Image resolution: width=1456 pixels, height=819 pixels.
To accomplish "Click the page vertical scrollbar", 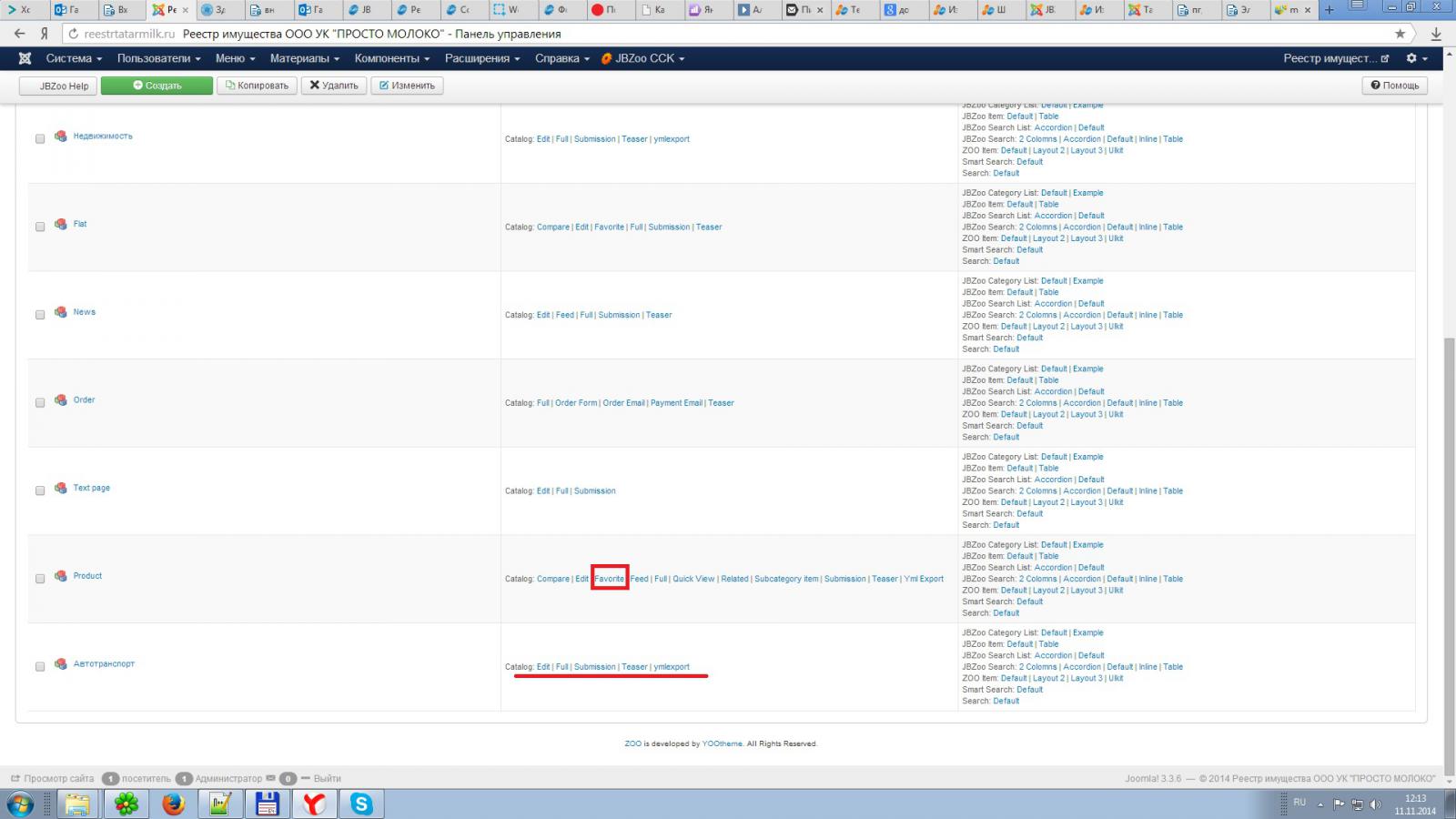I will tap(1449, 546).
